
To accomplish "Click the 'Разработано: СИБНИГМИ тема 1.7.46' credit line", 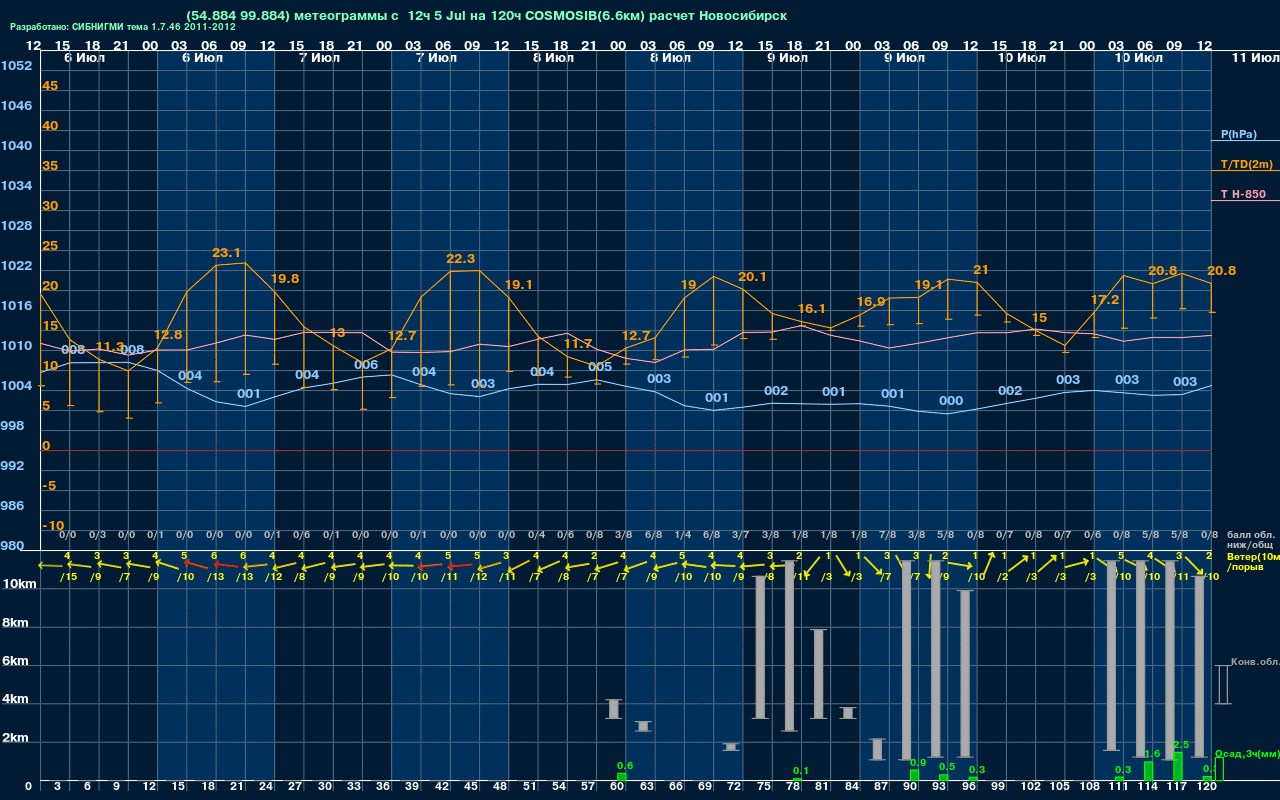I will coord(122,27).
